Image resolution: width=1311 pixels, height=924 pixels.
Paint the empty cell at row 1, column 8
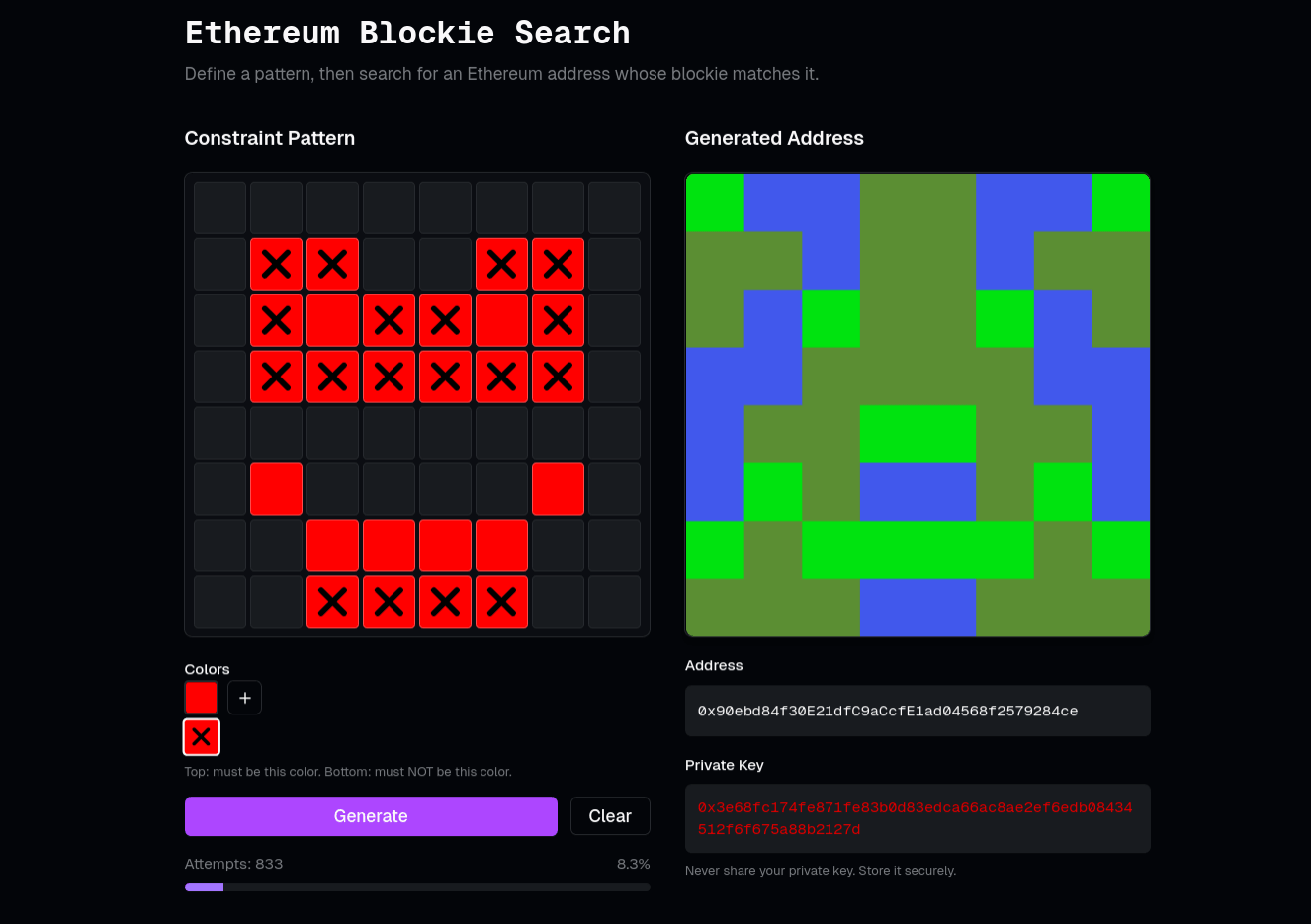(x=614, y=208)
